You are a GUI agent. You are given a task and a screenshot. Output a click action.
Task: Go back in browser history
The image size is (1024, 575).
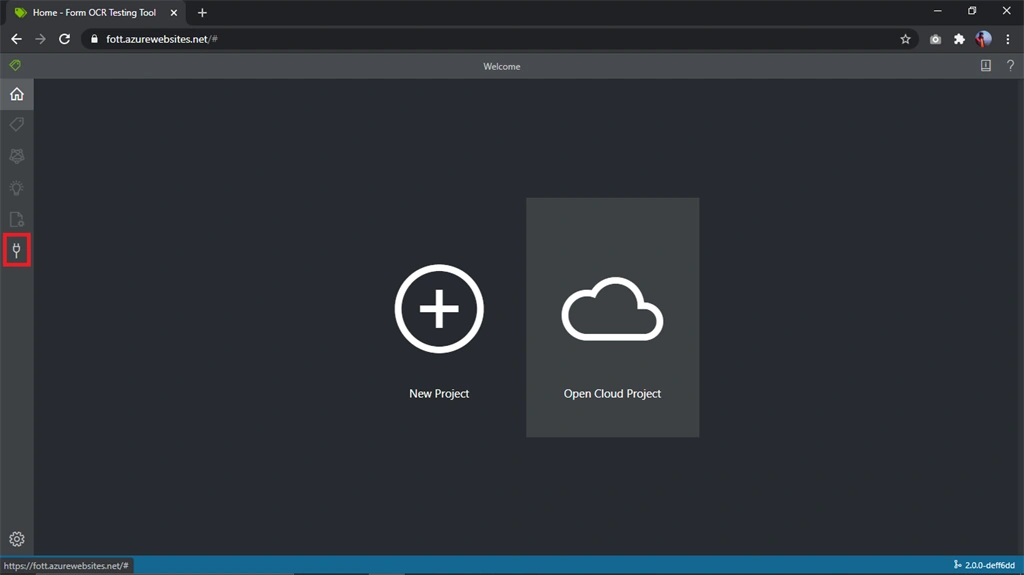(16, 39)
